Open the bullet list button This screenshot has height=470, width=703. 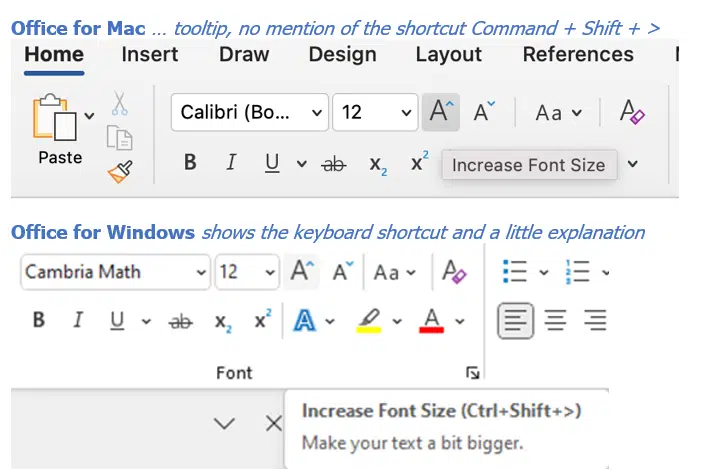tap(515, 272)
